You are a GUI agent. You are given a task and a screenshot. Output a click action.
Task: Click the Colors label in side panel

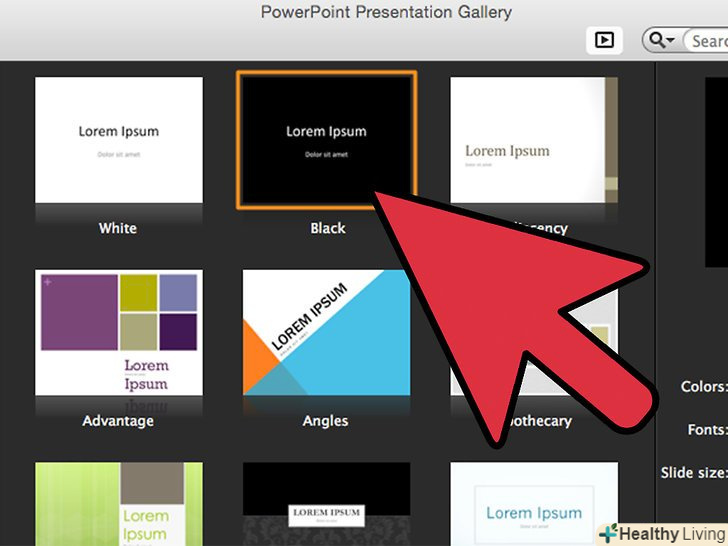(x=703, y=386)
